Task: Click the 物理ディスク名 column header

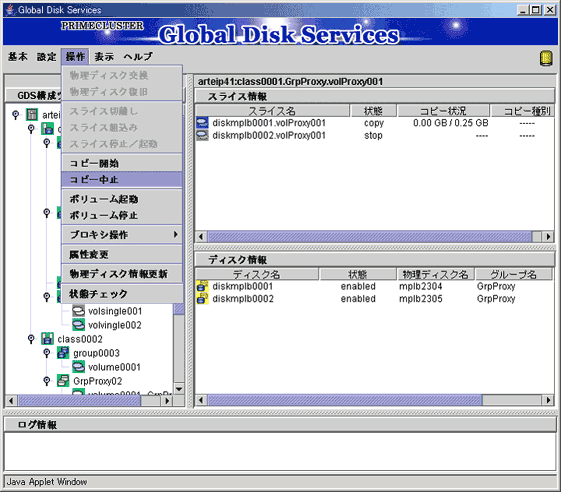Action: (435, 274)
